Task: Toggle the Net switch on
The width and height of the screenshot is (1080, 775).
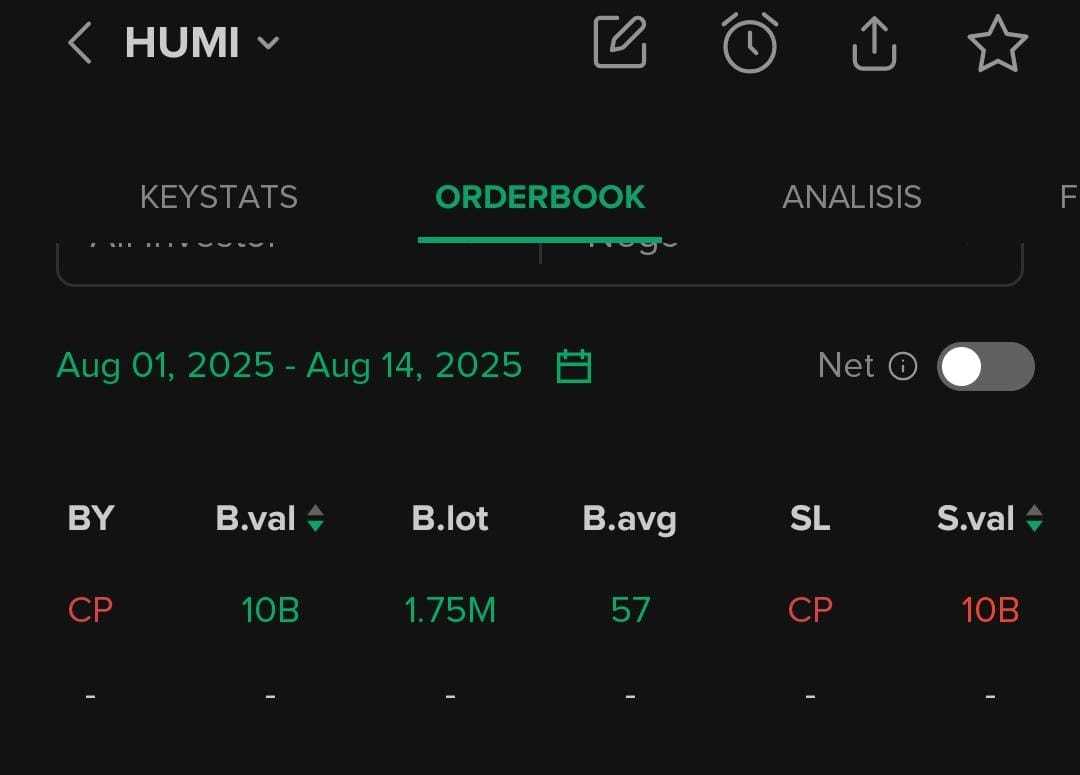Action: pos(986,366)
